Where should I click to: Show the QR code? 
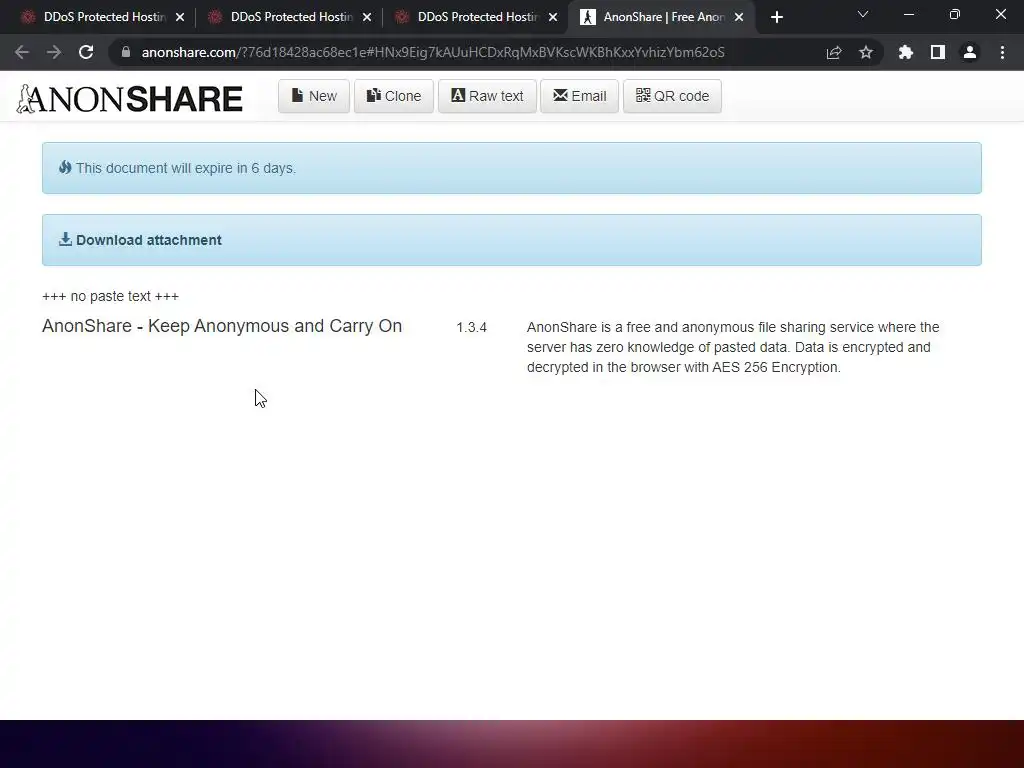coord(672,96)
